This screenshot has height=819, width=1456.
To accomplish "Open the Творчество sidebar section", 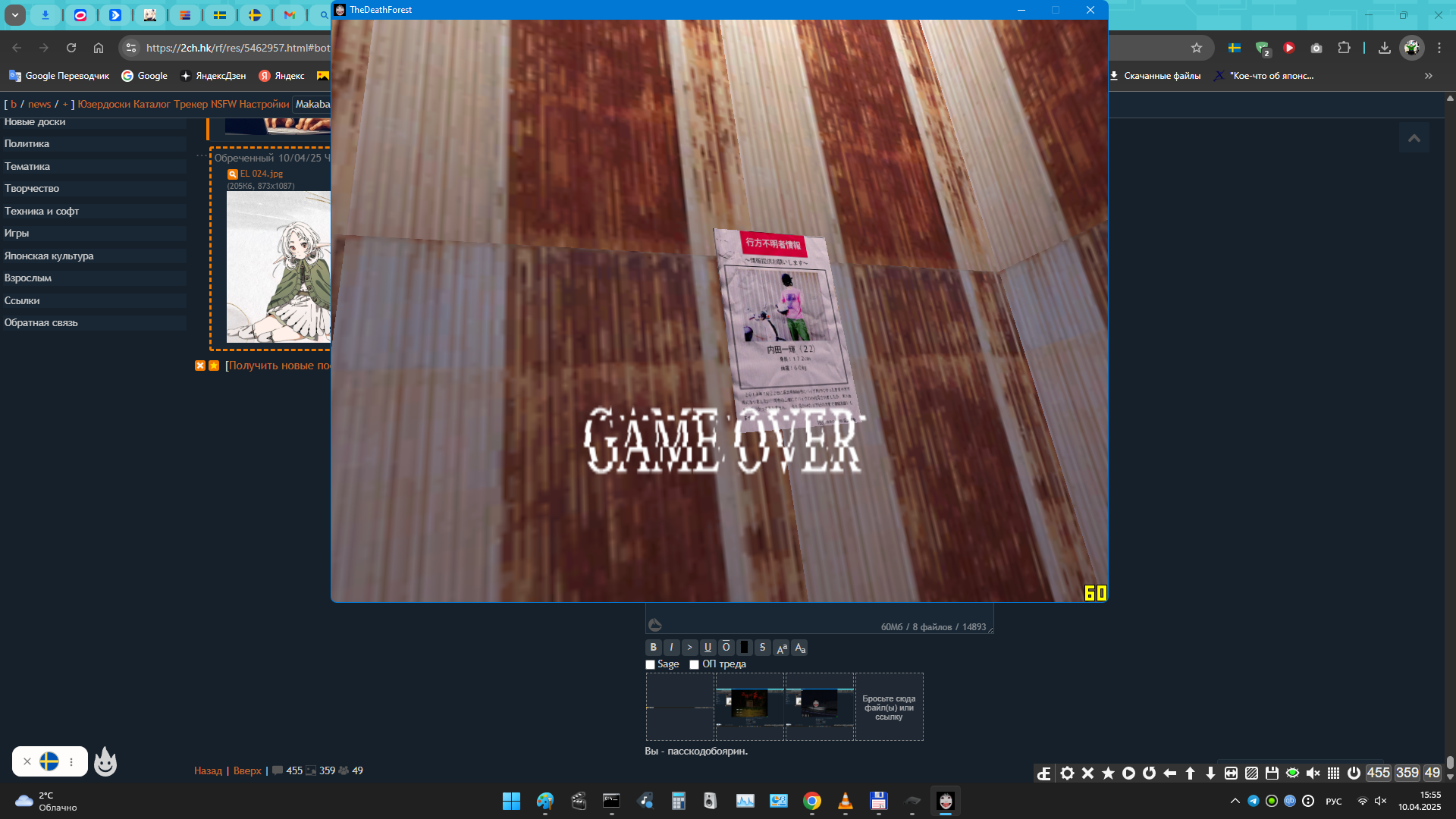I will coord(93,188).
